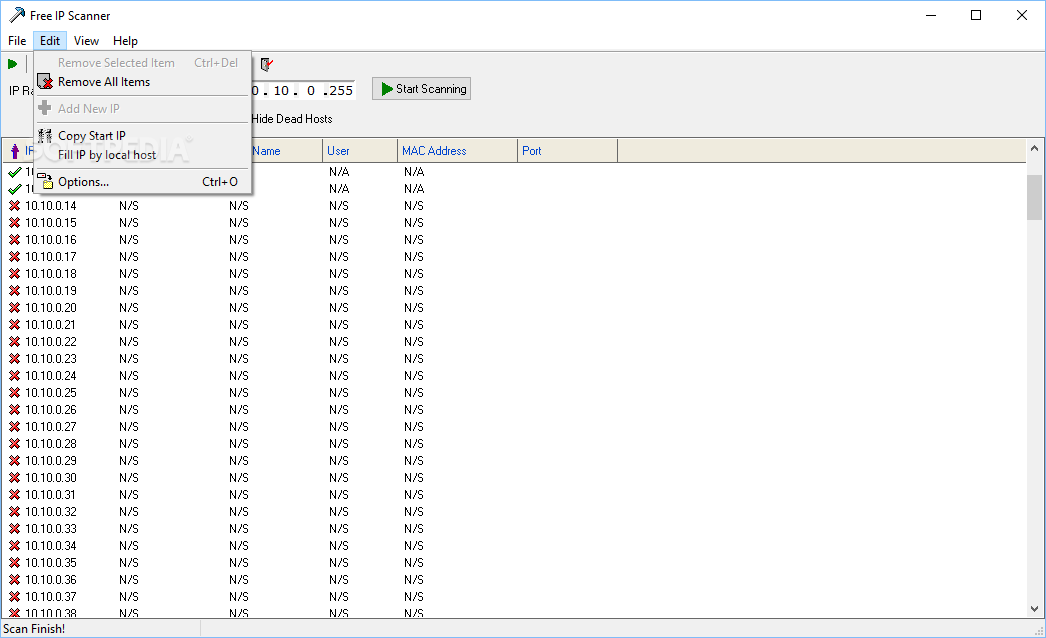The width and height of the screenshot is (1046, 638).
Task: Toggle the Hide Dead Hosts option
Action: point(292,119)
